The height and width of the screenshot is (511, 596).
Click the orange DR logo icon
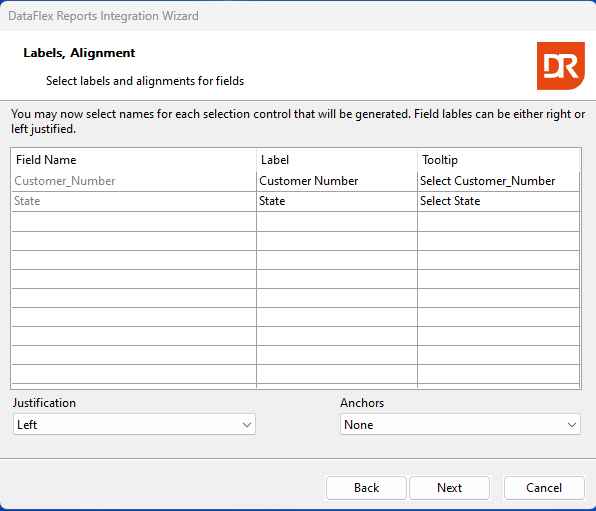(561, 66)
